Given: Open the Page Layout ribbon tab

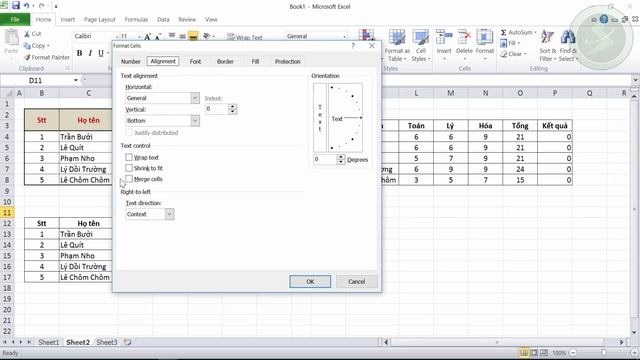Looking at the screenshot, I should point(100,19).
